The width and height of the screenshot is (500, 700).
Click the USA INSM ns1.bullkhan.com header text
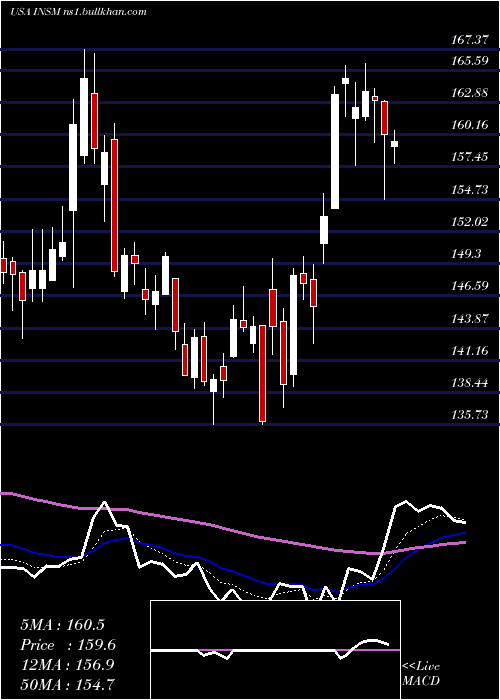(78, 12)
